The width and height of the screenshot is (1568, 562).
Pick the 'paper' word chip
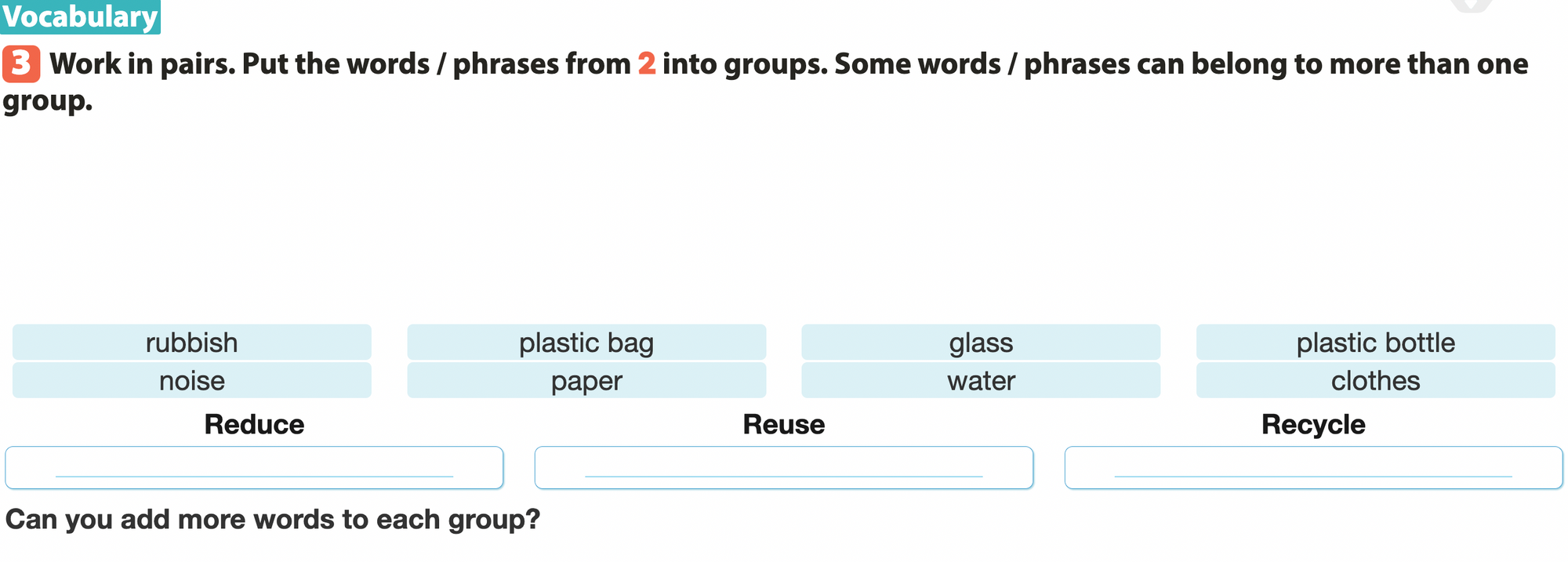click(586, 381)
